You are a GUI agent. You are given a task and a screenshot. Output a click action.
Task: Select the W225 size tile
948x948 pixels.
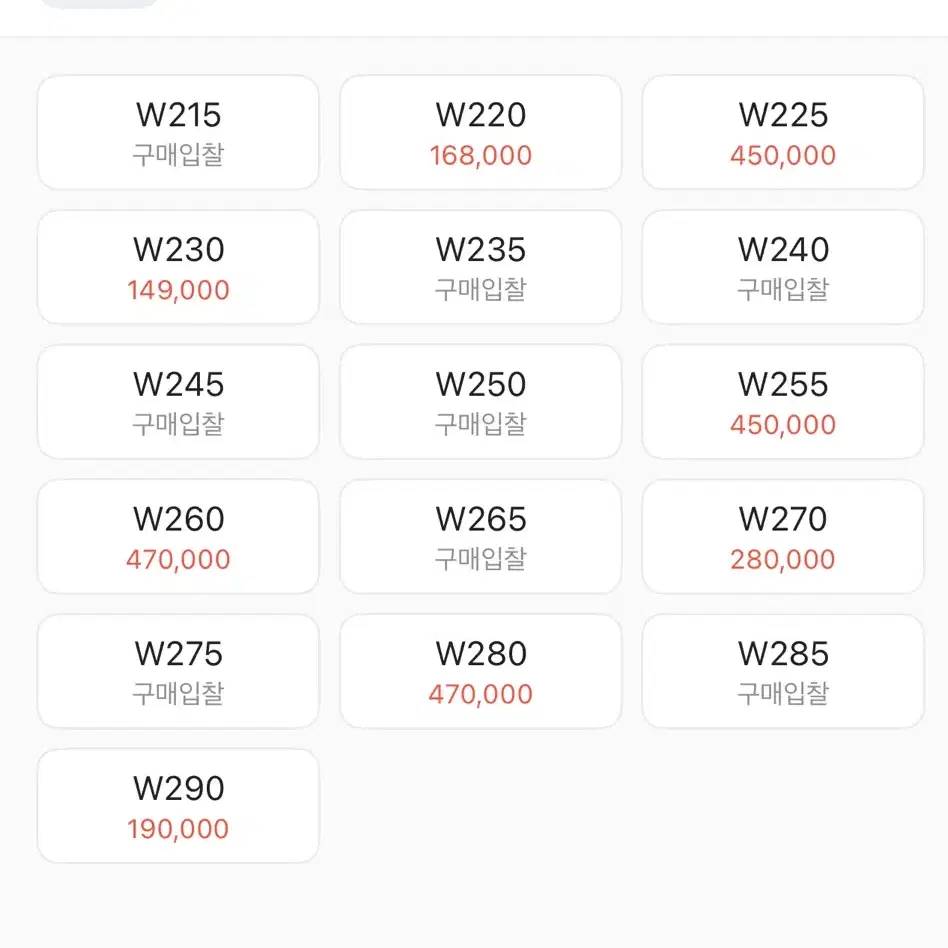(x=783, y=132)
